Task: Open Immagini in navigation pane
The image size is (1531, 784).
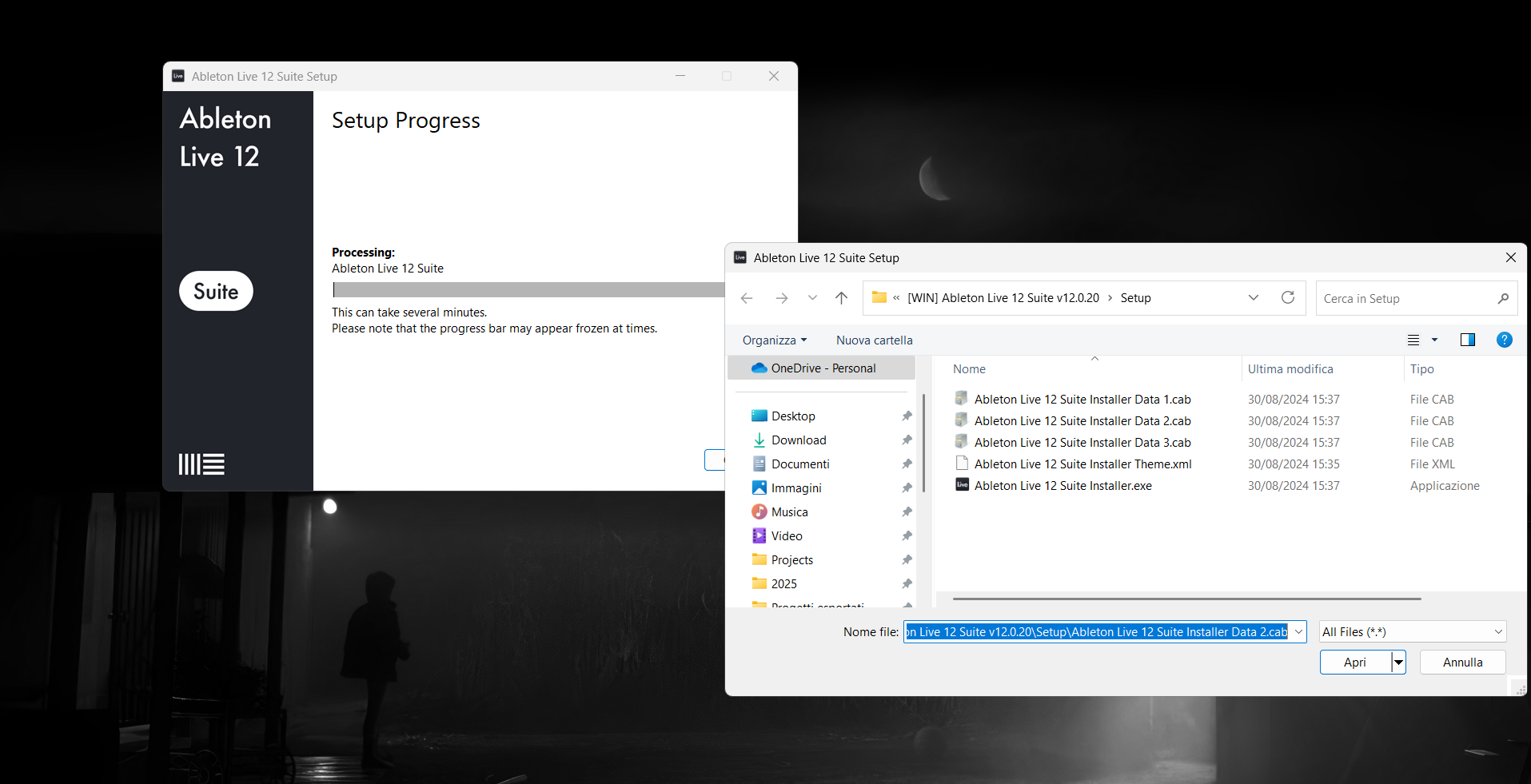Action: pos(796,488)
